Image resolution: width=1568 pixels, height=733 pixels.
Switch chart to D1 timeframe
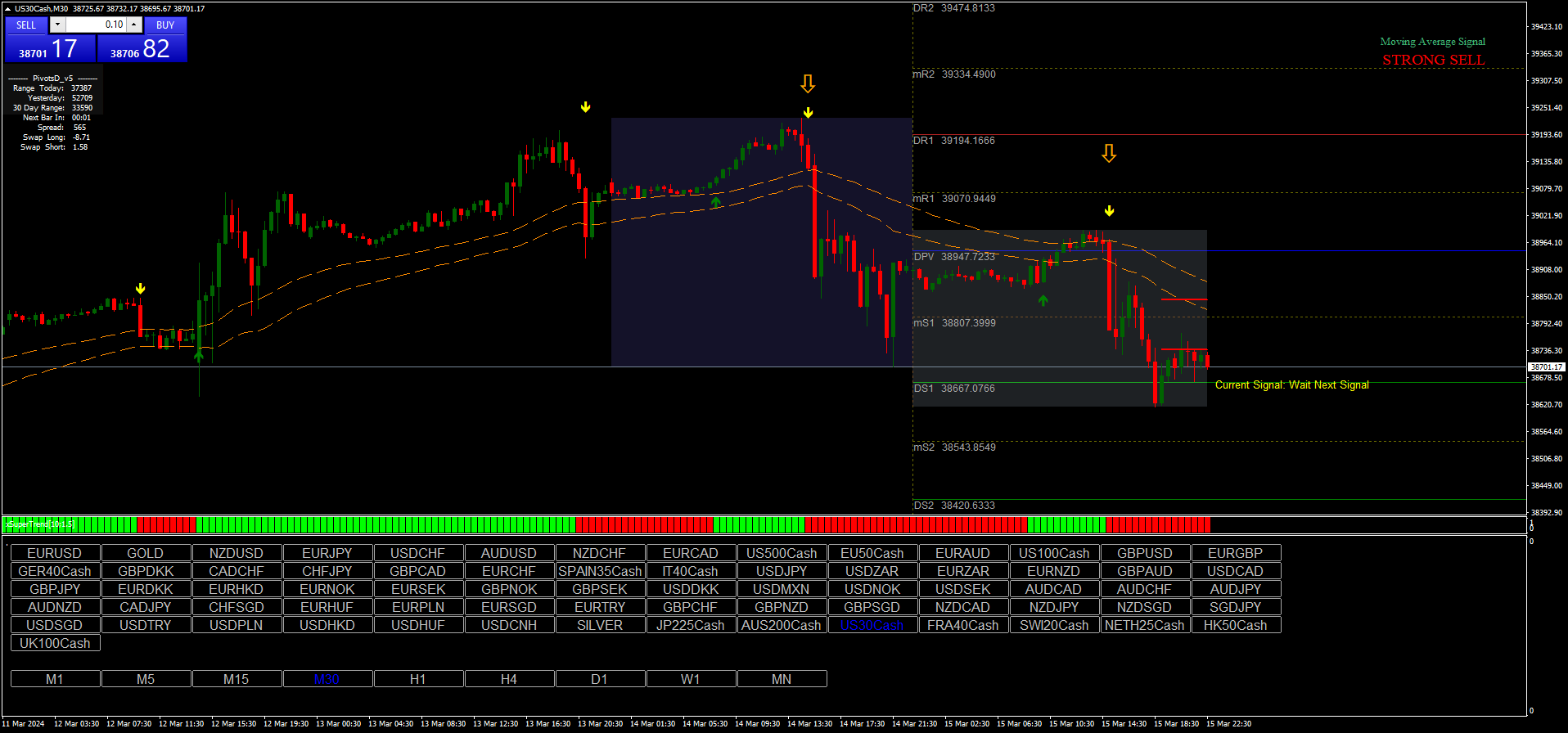click(600, 679)
